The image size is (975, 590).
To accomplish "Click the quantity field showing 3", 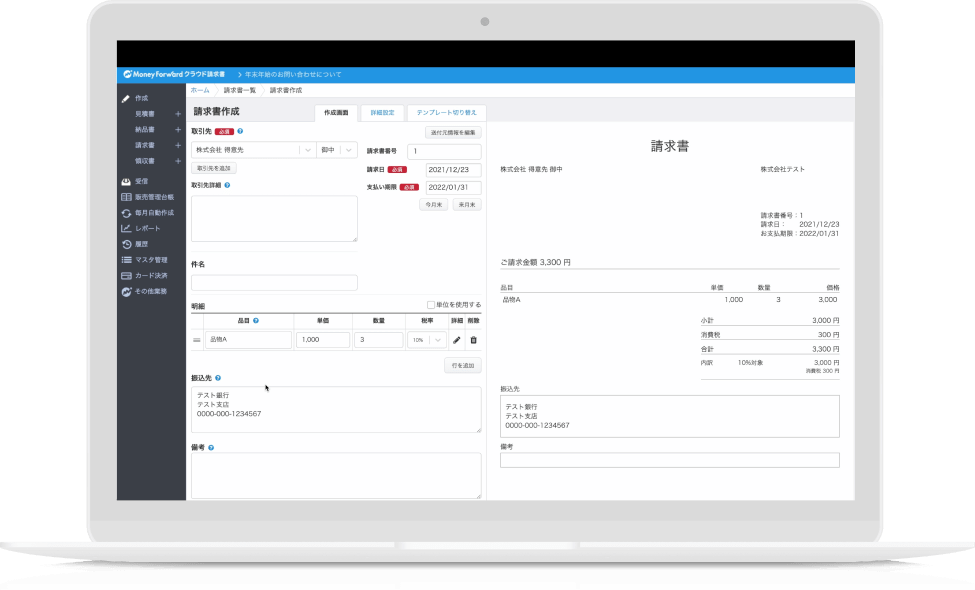I will 379,339.
